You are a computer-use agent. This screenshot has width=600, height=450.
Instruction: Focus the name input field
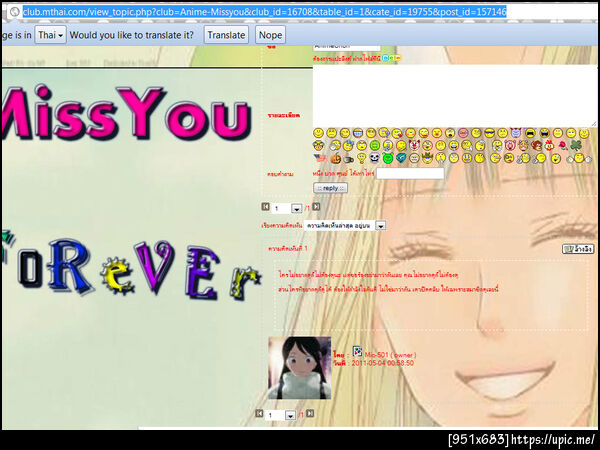pyautogui.click(x=347, y=47)
